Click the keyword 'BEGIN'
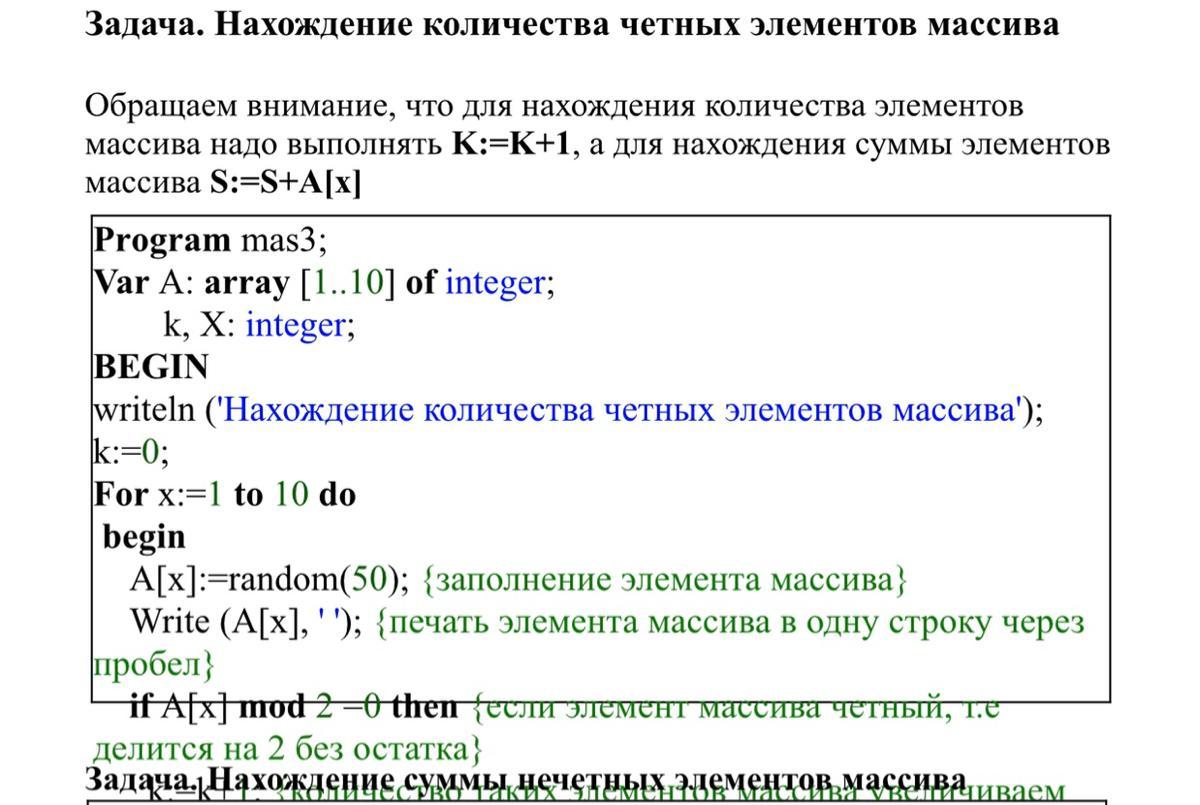The height and width of the screenshot is (805, 1200). (x=151, y=367)
